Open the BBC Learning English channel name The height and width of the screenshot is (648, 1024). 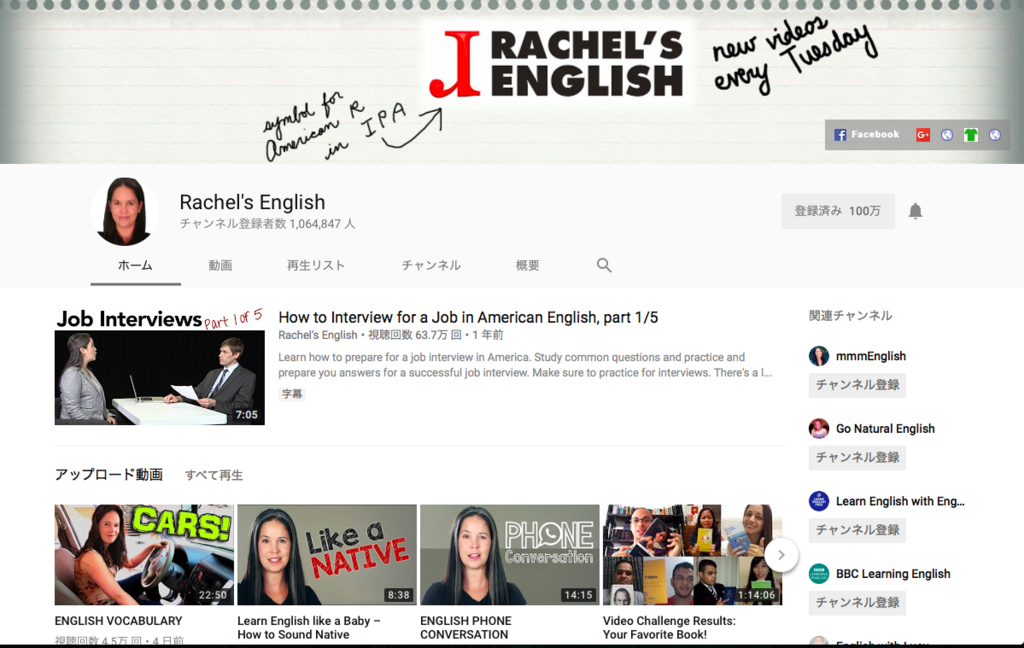point(893,574)
